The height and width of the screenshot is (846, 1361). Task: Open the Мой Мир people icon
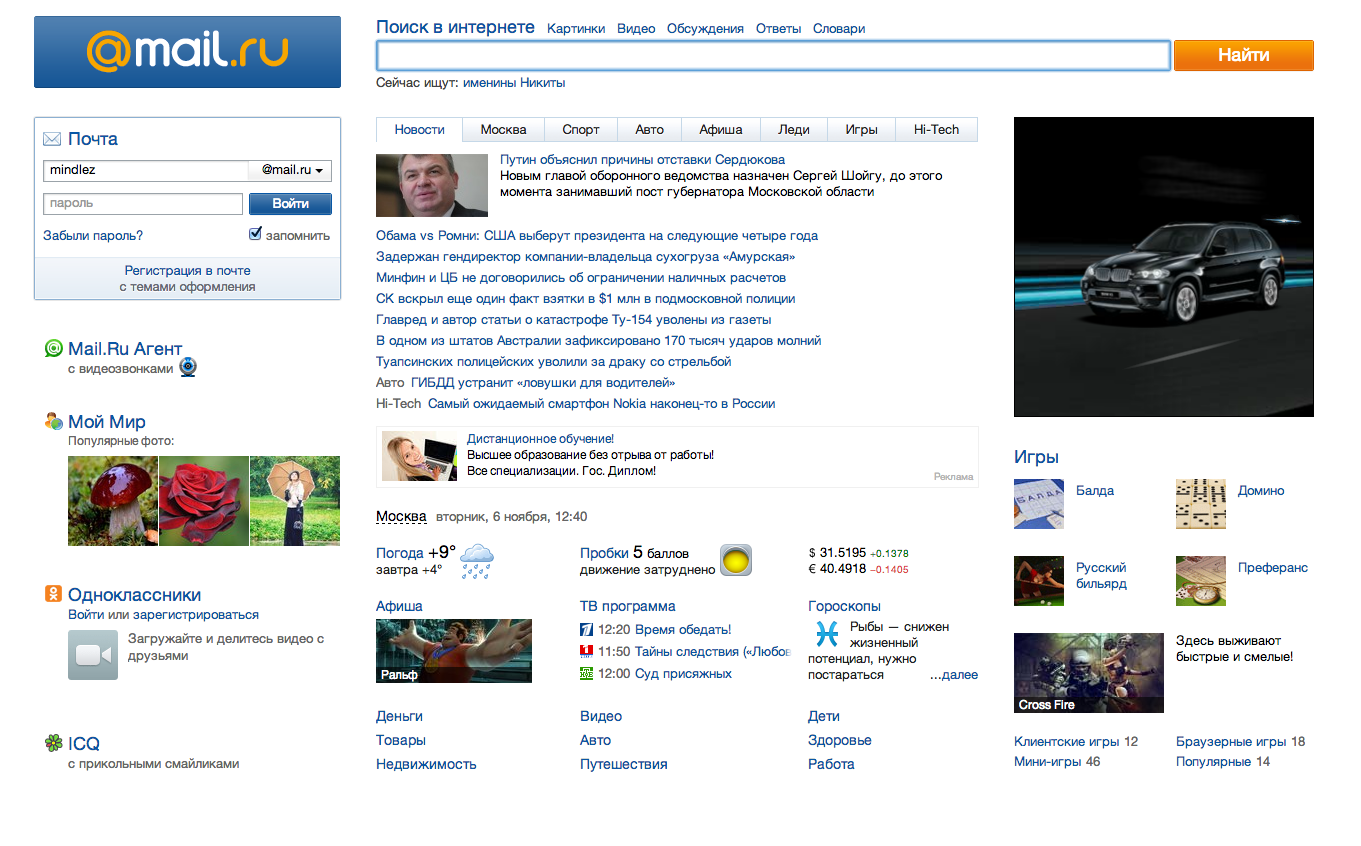(x=54, y=422)
